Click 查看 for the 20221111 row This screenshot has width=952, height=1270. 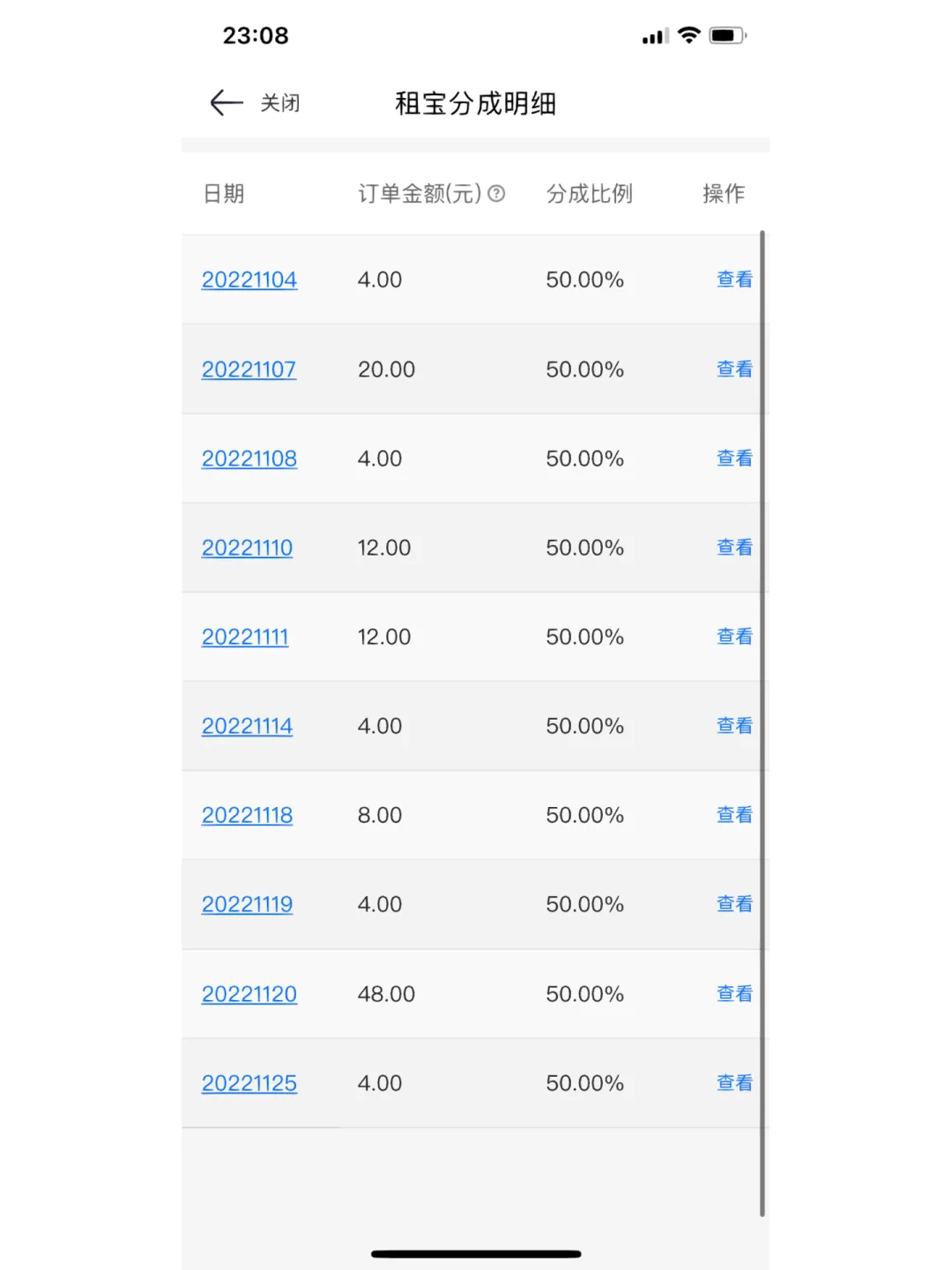click(x=734, y=636)
